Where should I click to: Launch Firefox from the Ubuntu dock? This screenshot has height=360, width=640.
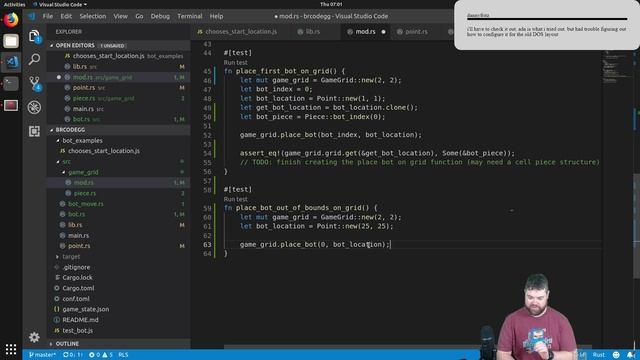(x=11, y=20)
